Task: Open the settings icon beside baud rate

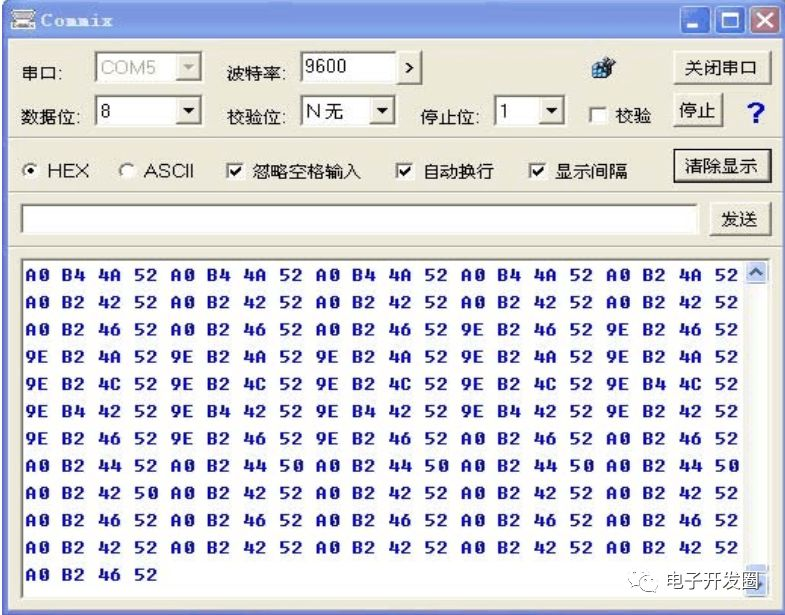Action: tap(603, 68)
